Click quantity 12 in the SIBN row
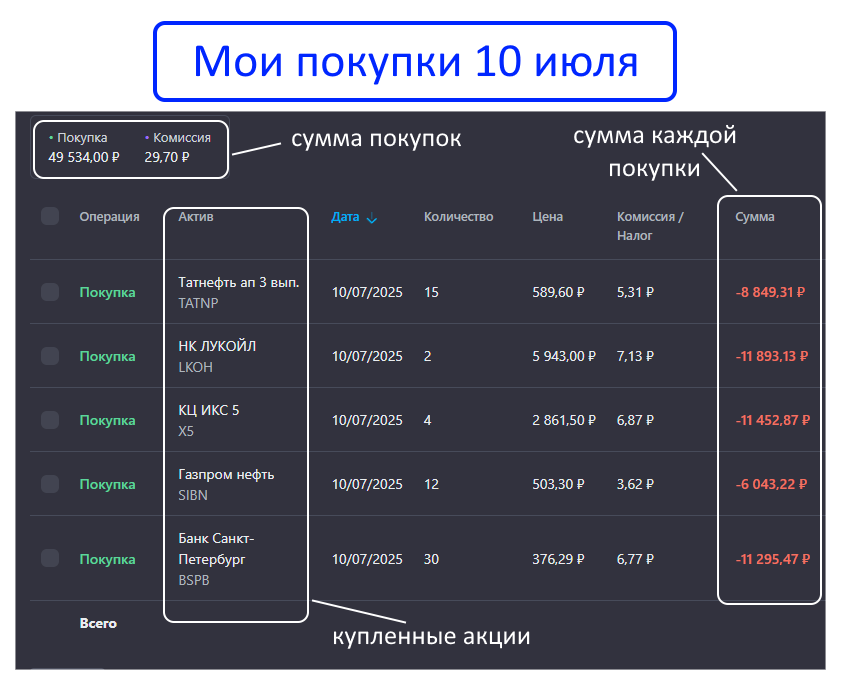 click(x=431, y=484)
